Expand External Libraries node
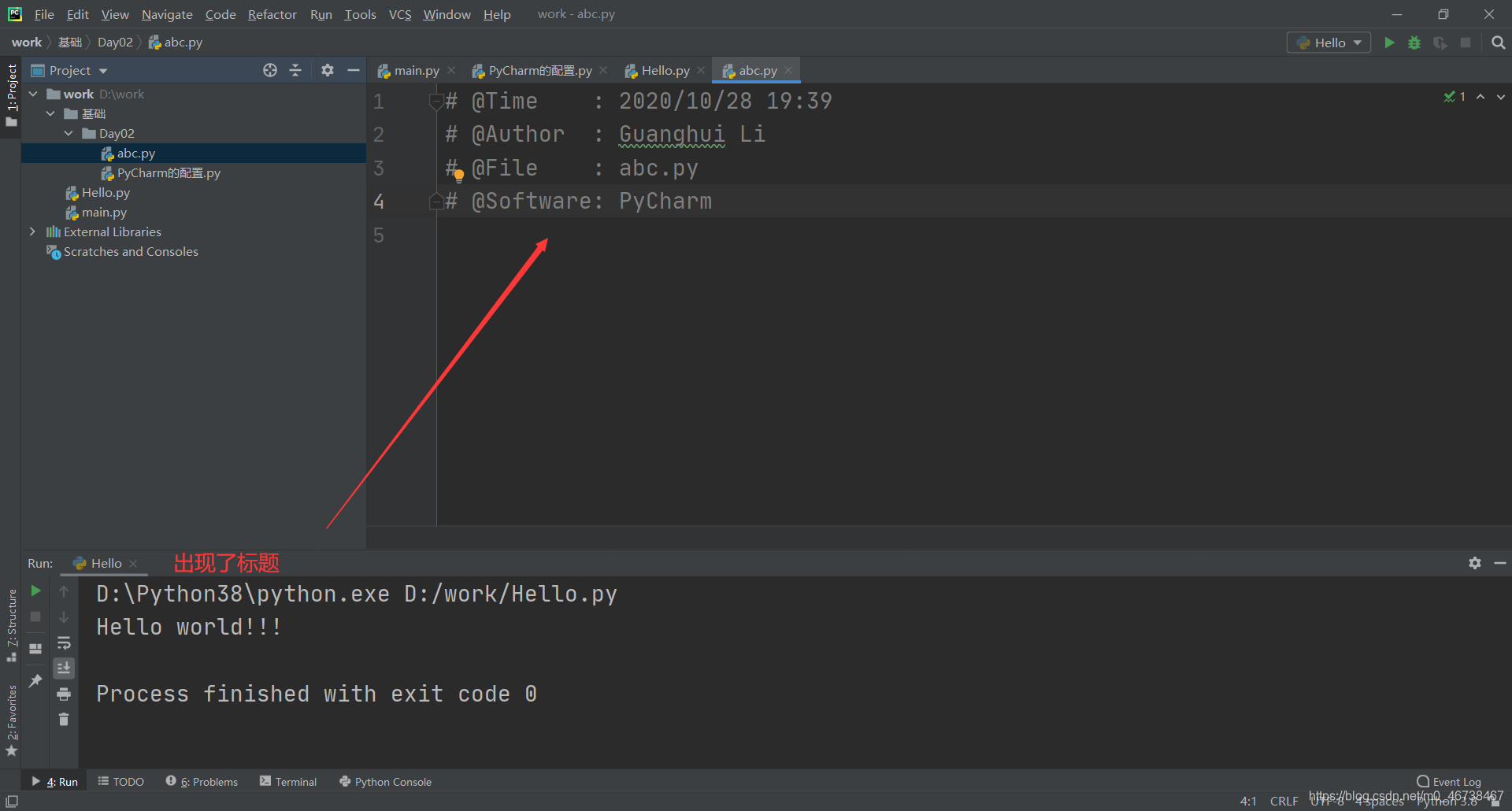The height and width of the screenshot is (811, 1512). point(32,231)
